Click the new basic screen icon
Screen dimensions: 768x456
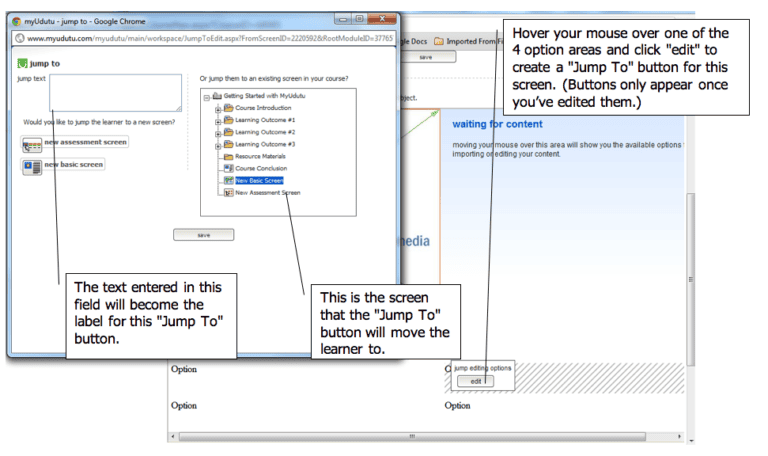(x=31, y=165)
